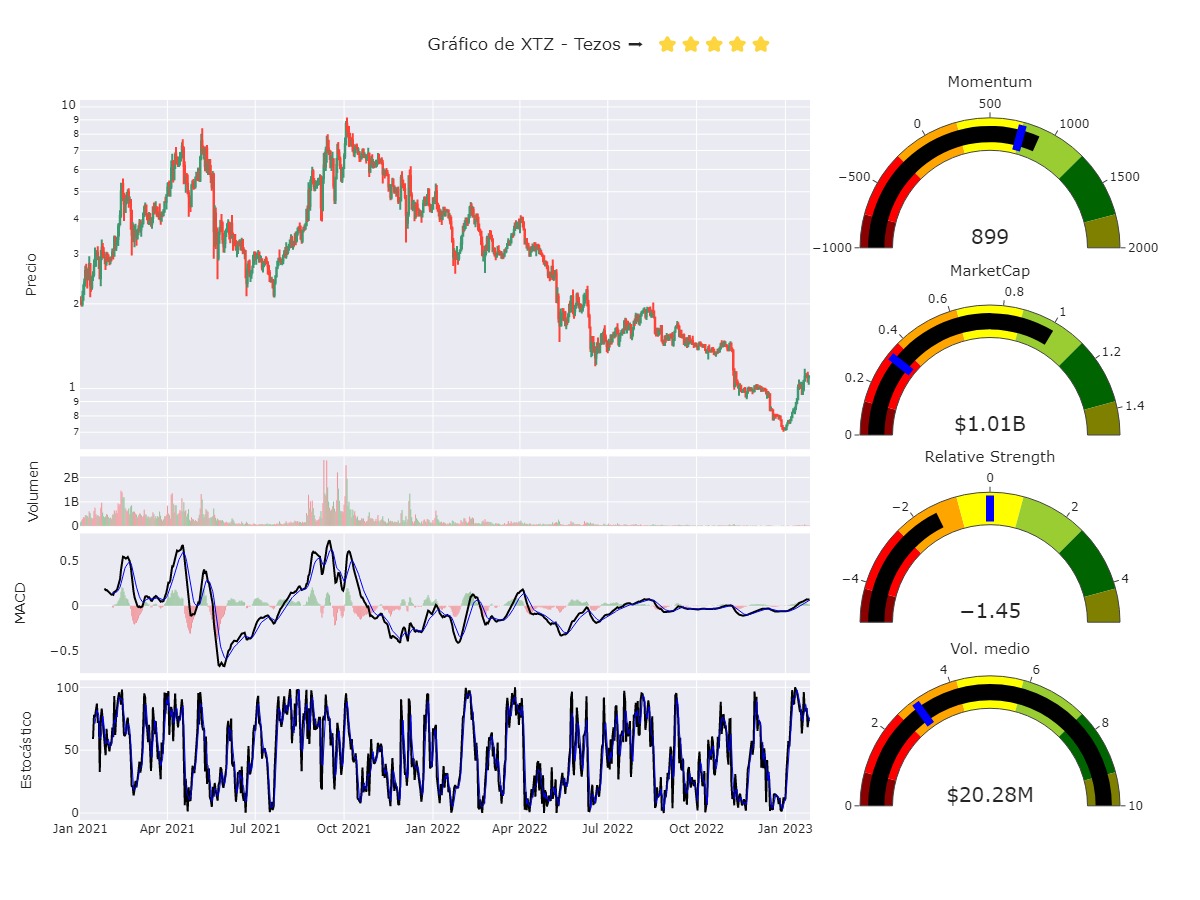Click the Momentum value '899'
The height and width of the screenshot is (900, 1200).
click(x=990, y=237)
